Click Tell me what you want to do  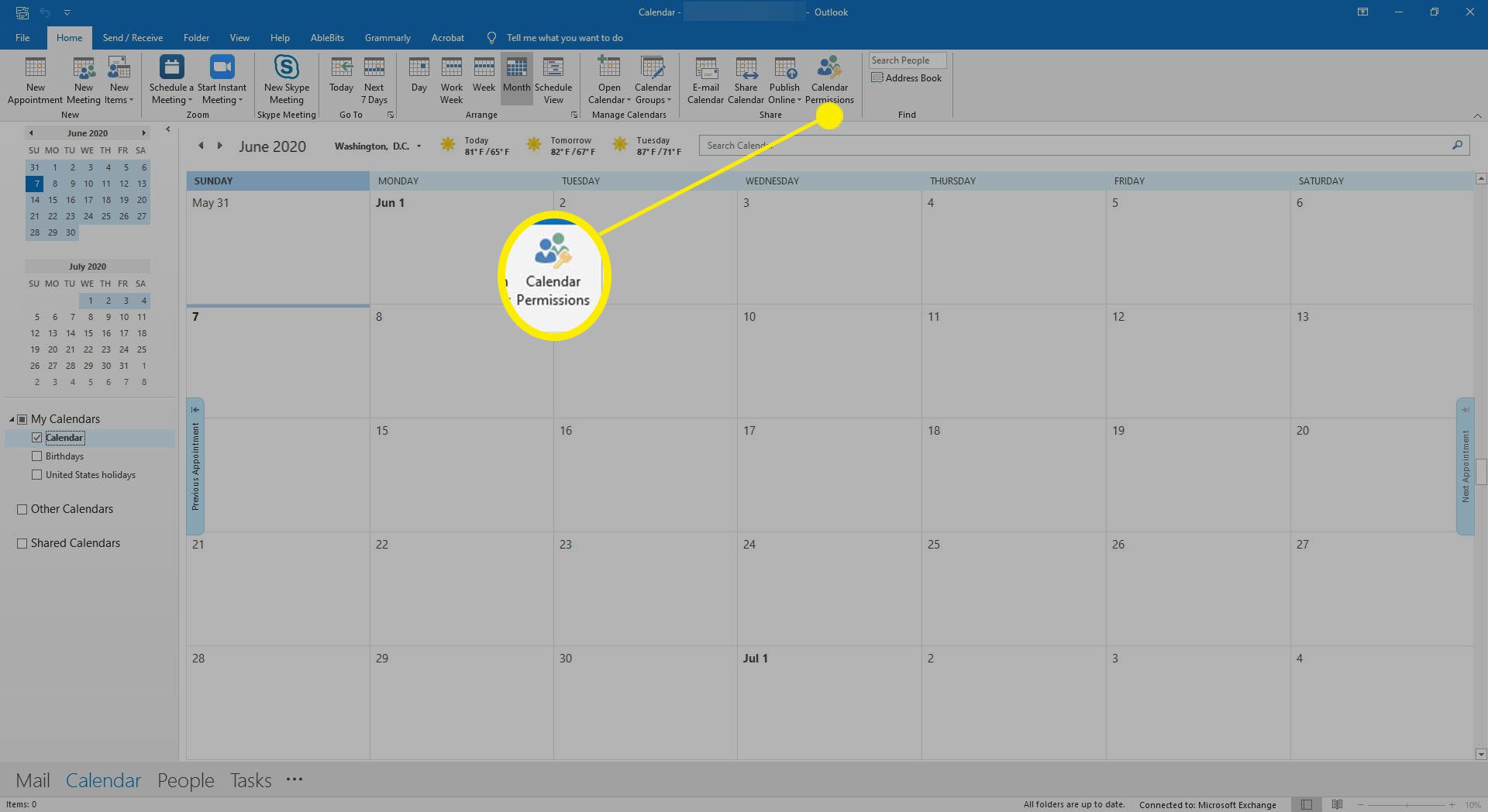564,38
